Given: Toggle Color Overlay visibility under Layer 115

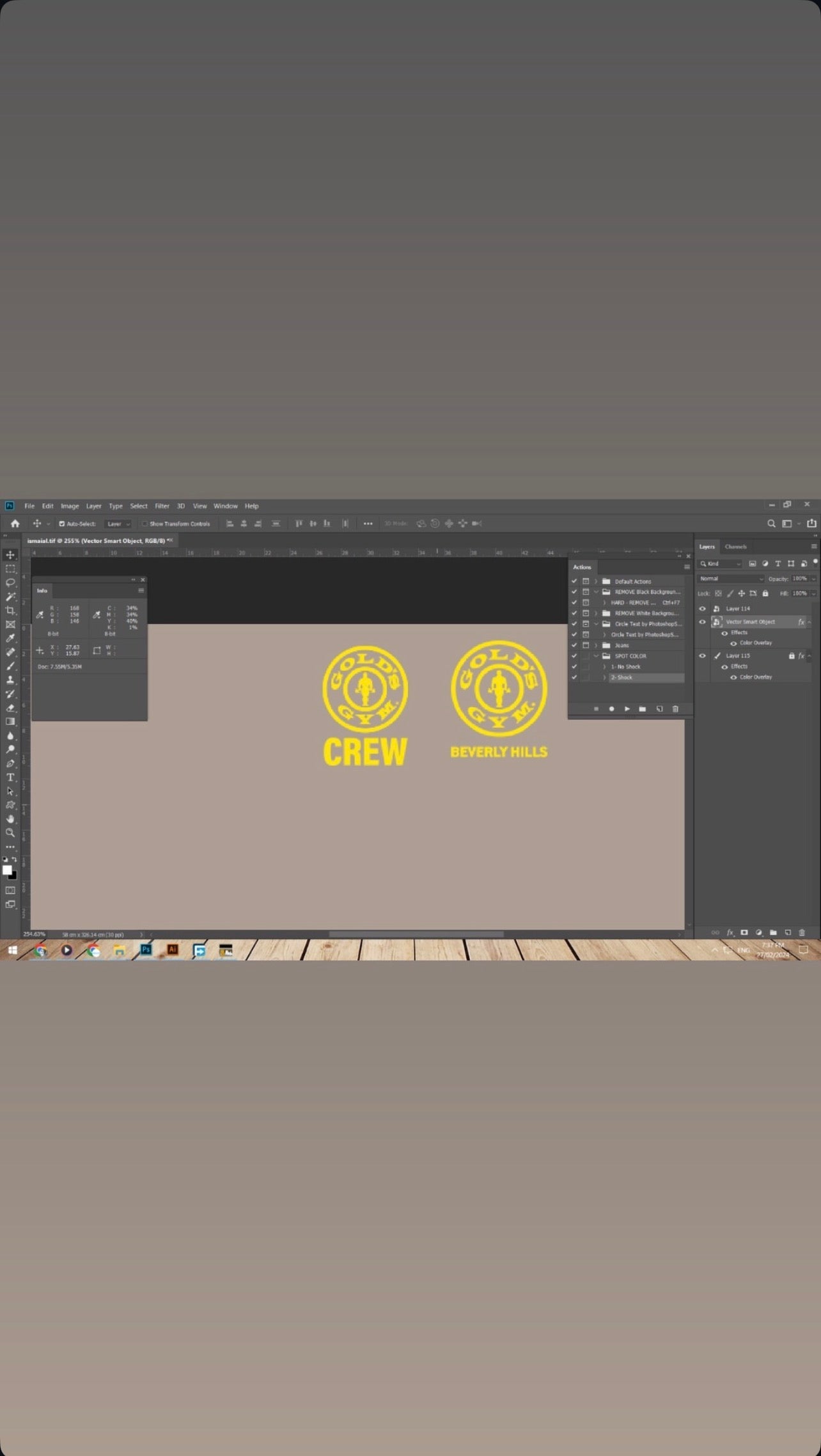Looking at the screenshot, I should coord(733,677).
